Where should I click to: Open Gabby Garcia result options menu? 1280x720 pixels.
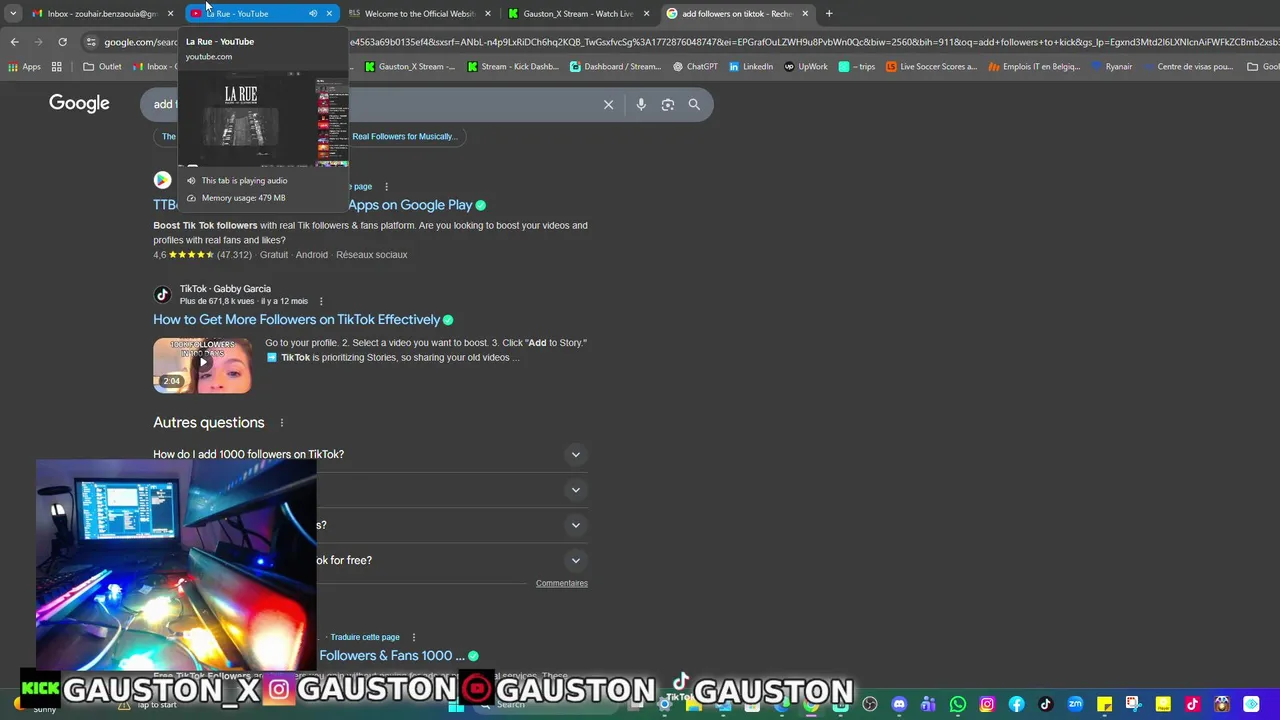[x=321, y=301]
